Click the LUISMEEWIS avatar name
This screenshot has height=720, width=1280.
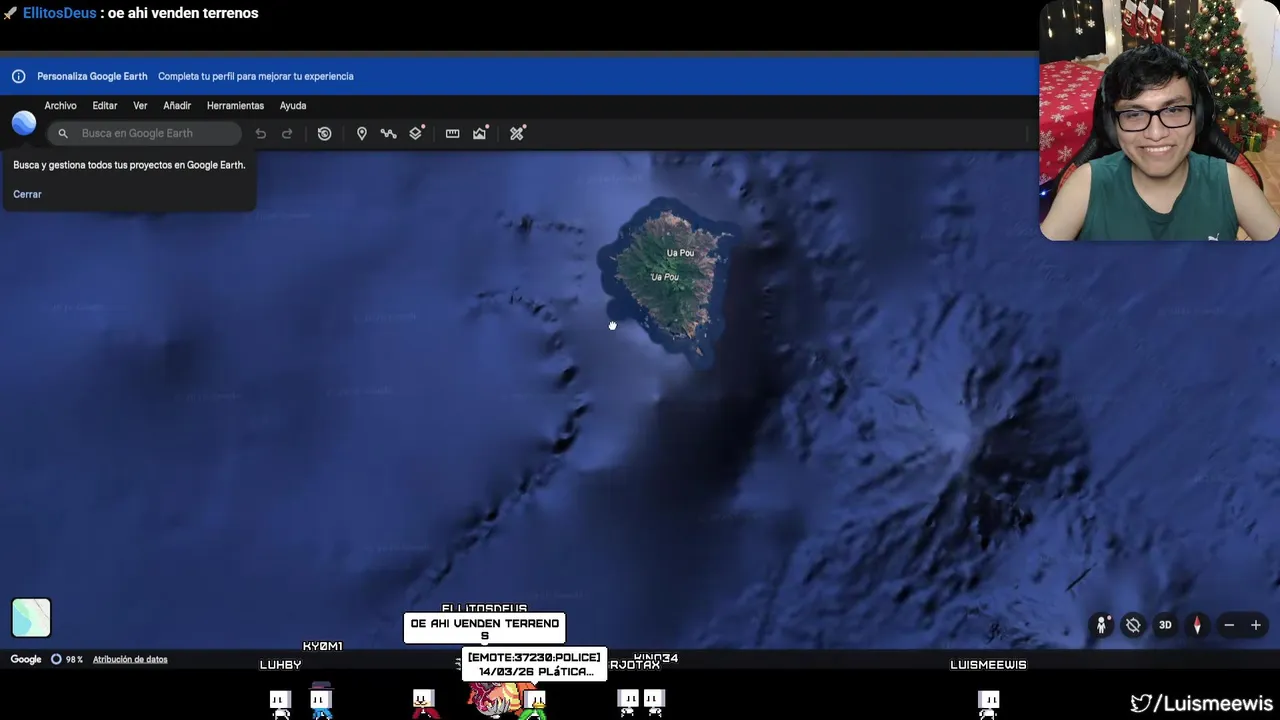[x=988, y=664]
